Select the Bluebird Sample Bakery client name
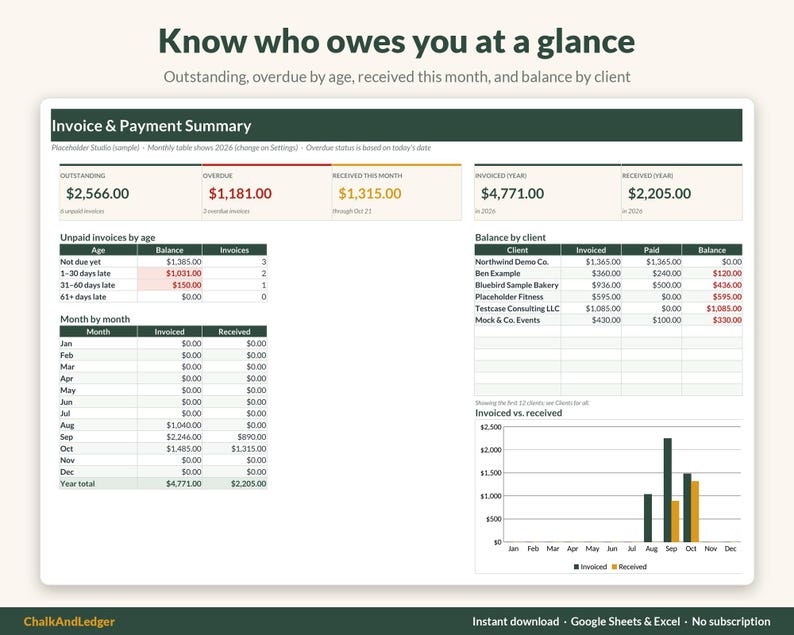Image resolution: width=794 pixels, height=635 pixels. pos(517,285)
